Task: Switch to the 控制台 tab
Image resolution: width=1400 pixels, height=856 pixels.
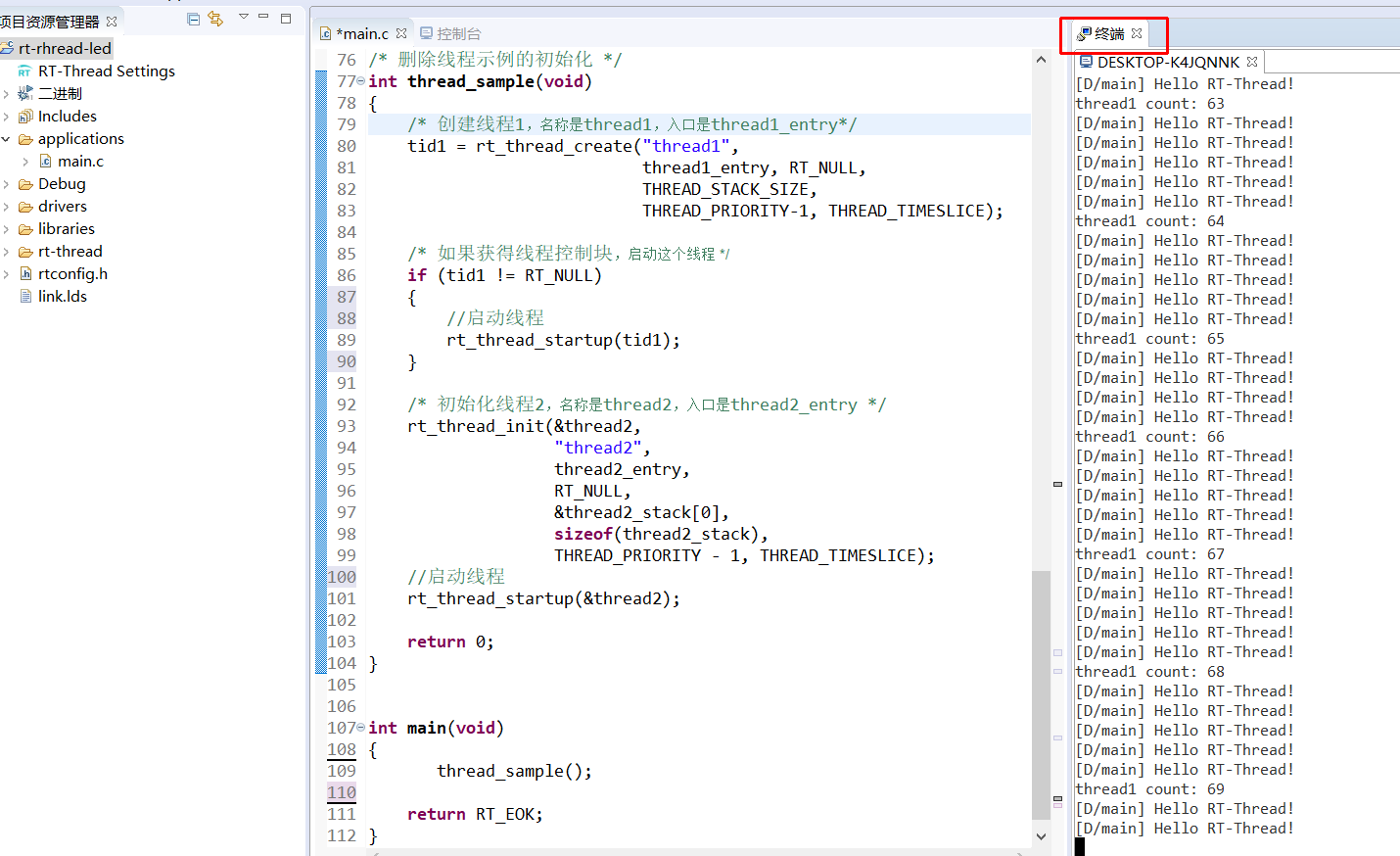Action: click(x=458, y=33)
